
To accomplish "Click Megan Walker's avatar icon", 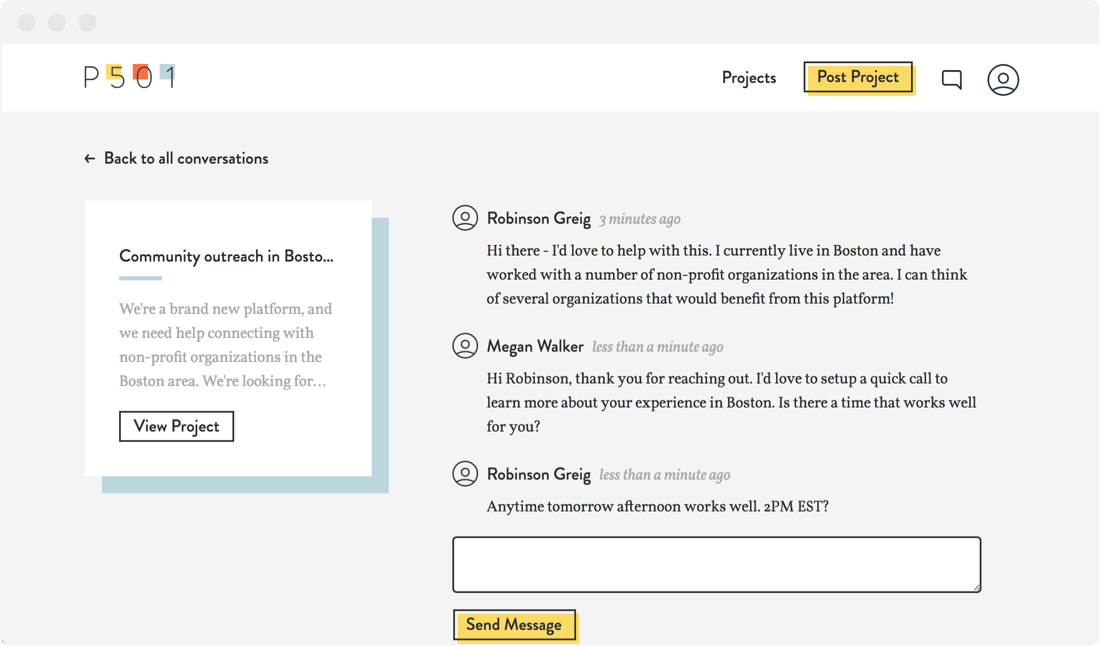I will click(464, 346).
